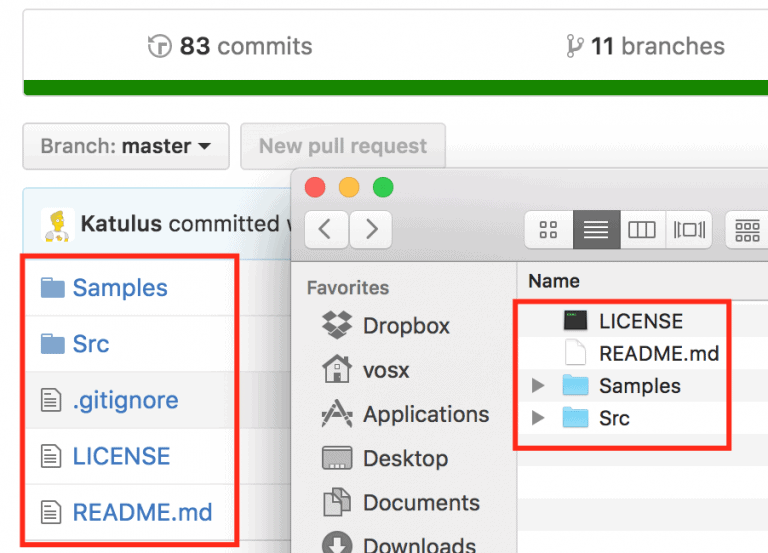
Task: Open Katulus profile link
Action: tap(121, 224)
